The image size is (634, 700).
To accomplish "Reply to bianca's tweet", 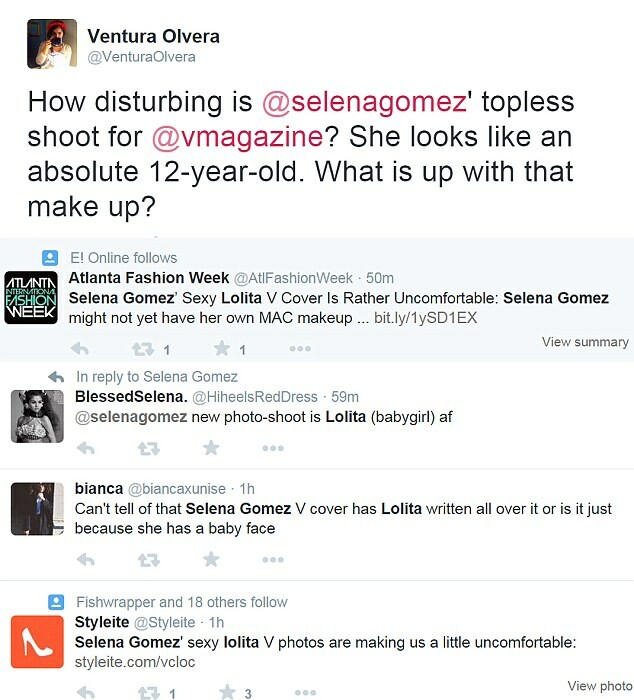I will point(86,559).
